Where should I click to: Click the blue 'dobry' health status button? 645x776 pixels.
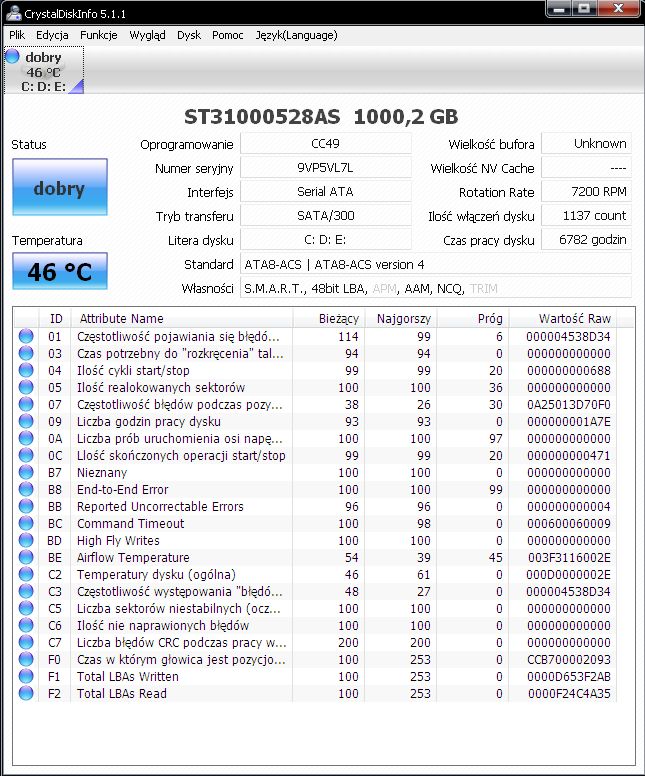point(60,187)
